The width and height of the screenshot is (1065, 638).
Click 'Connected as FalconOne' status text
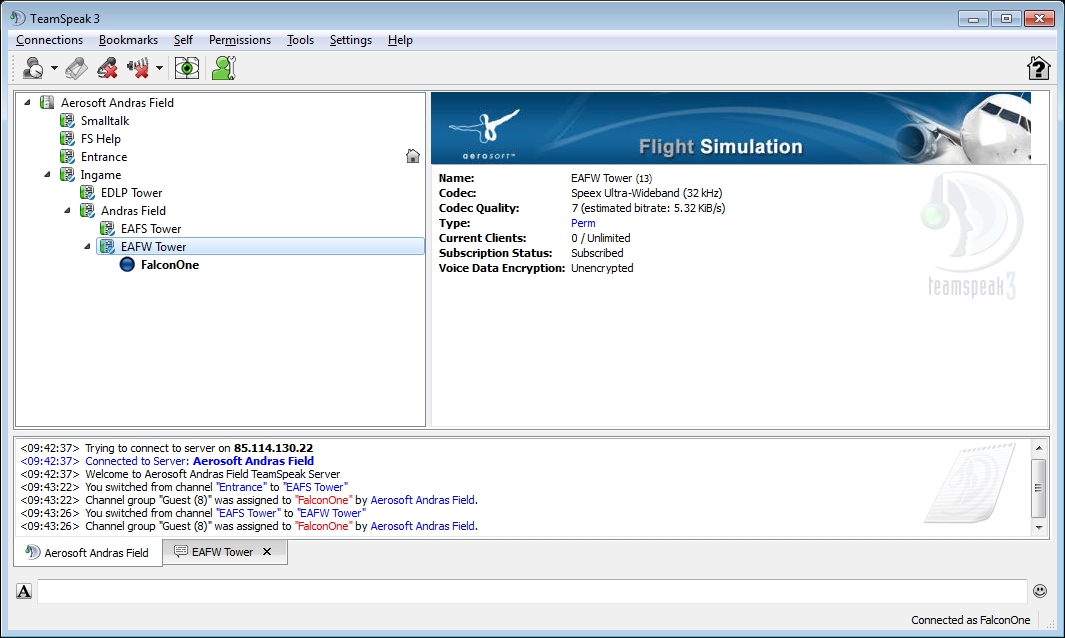971,620
